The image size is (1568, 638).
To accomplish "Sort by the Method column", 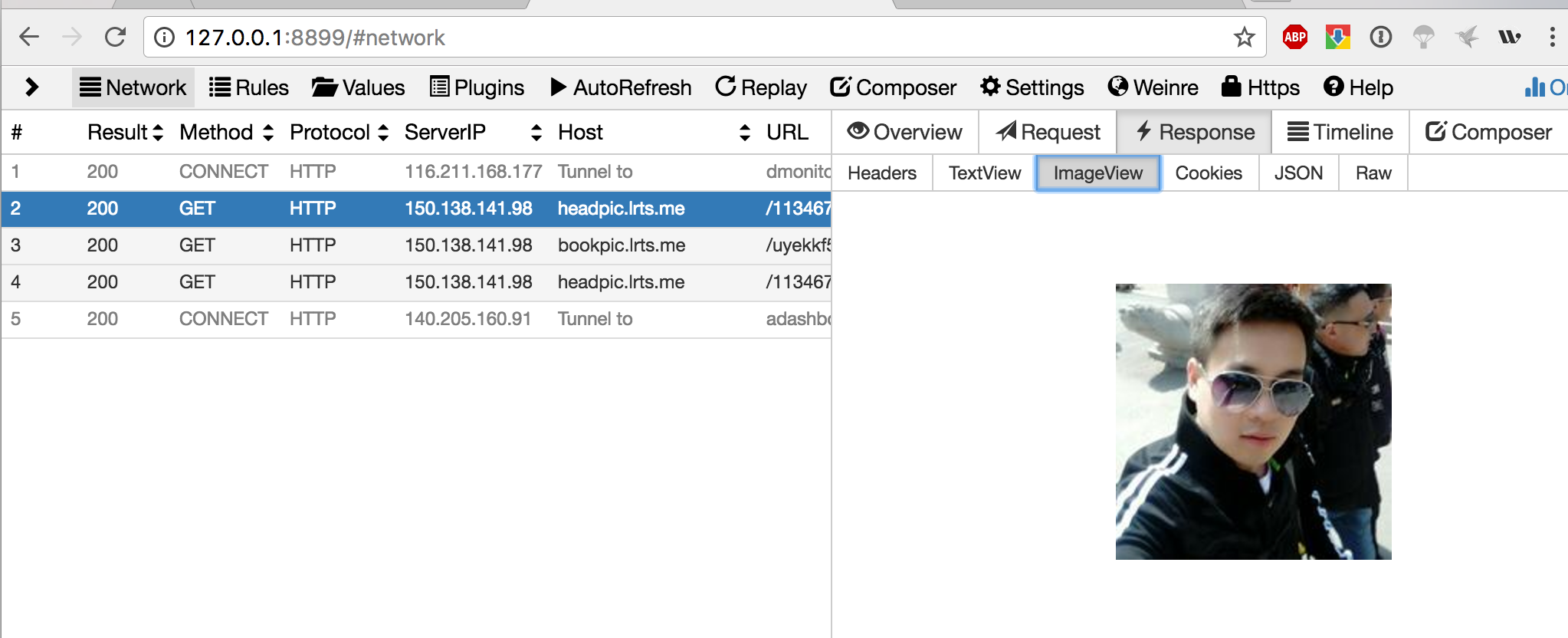I will pyautogui.click(x=226, y=132).
